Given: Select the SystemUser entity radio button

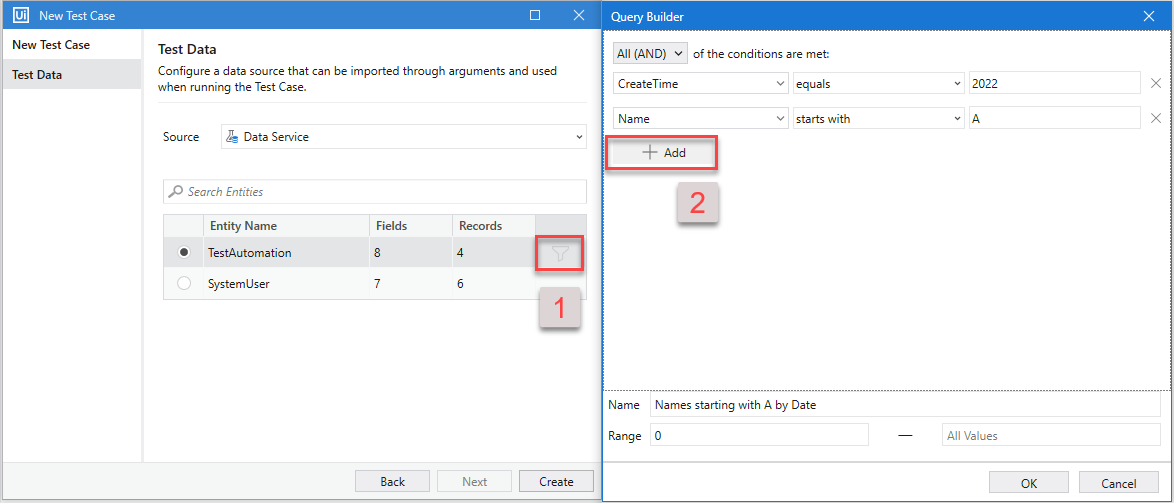Looking at the screenshot, I should (x=184, y=284).
